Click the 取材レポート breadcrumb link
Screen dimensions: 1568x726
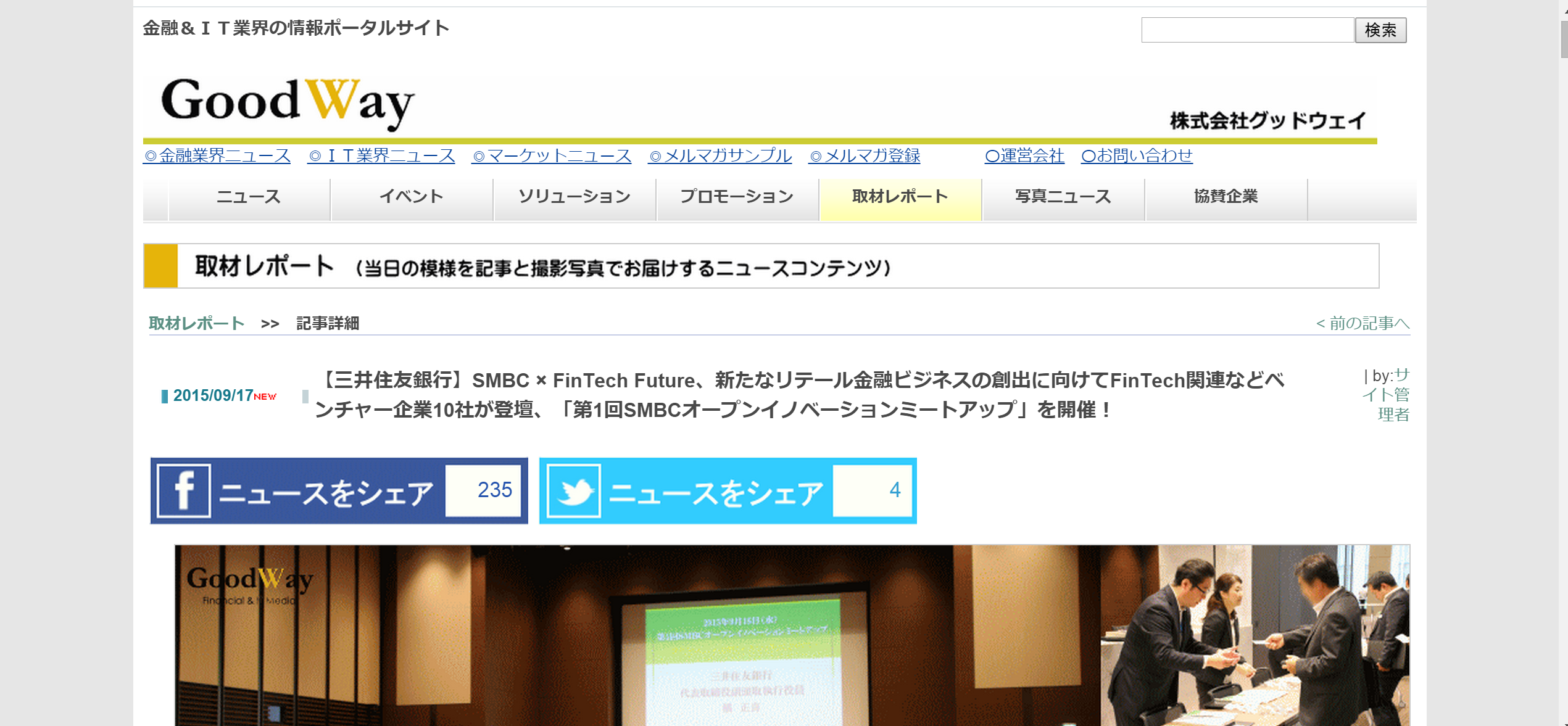click(197, 323)
